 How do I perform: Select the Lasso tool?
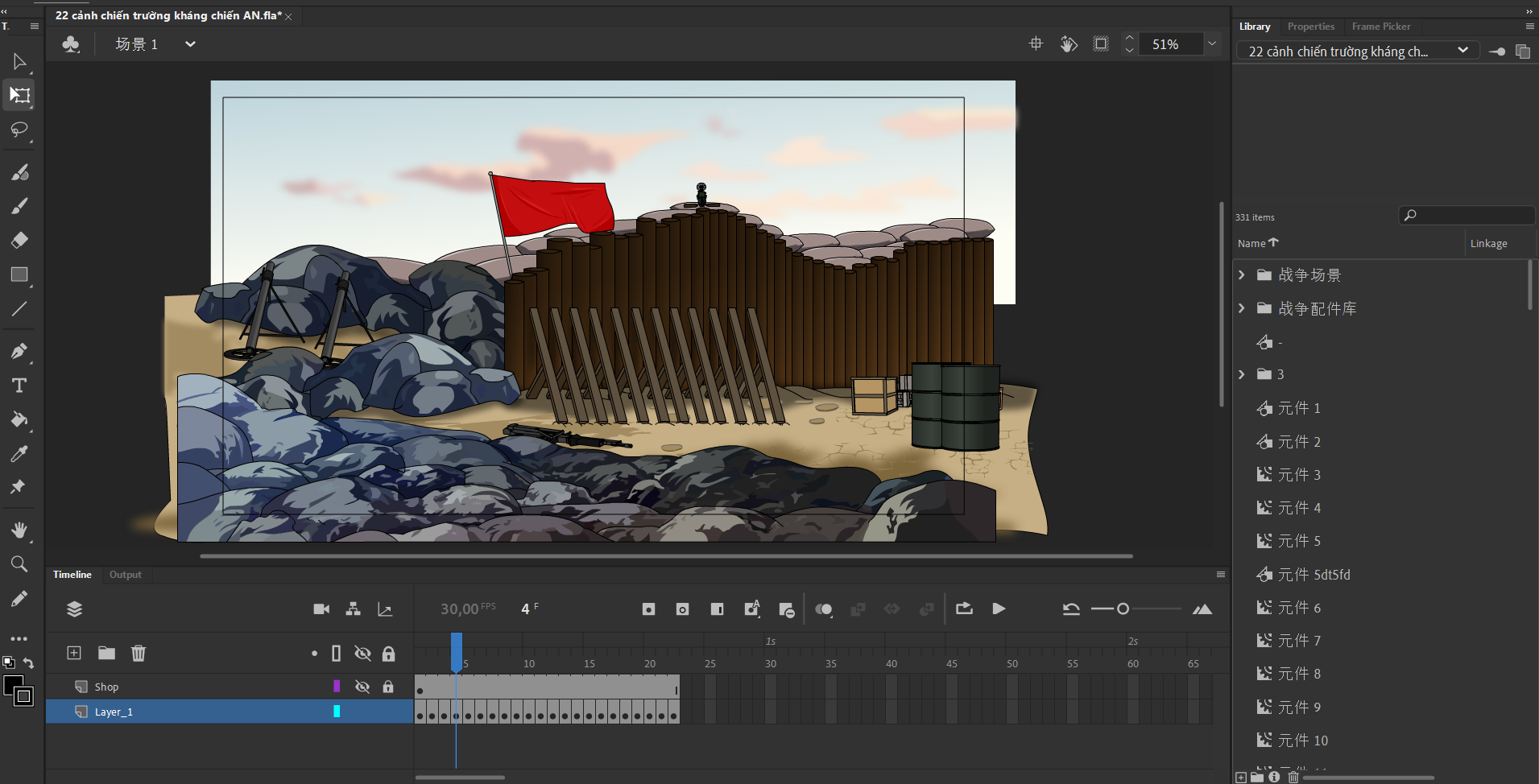(x=19, y=130)
